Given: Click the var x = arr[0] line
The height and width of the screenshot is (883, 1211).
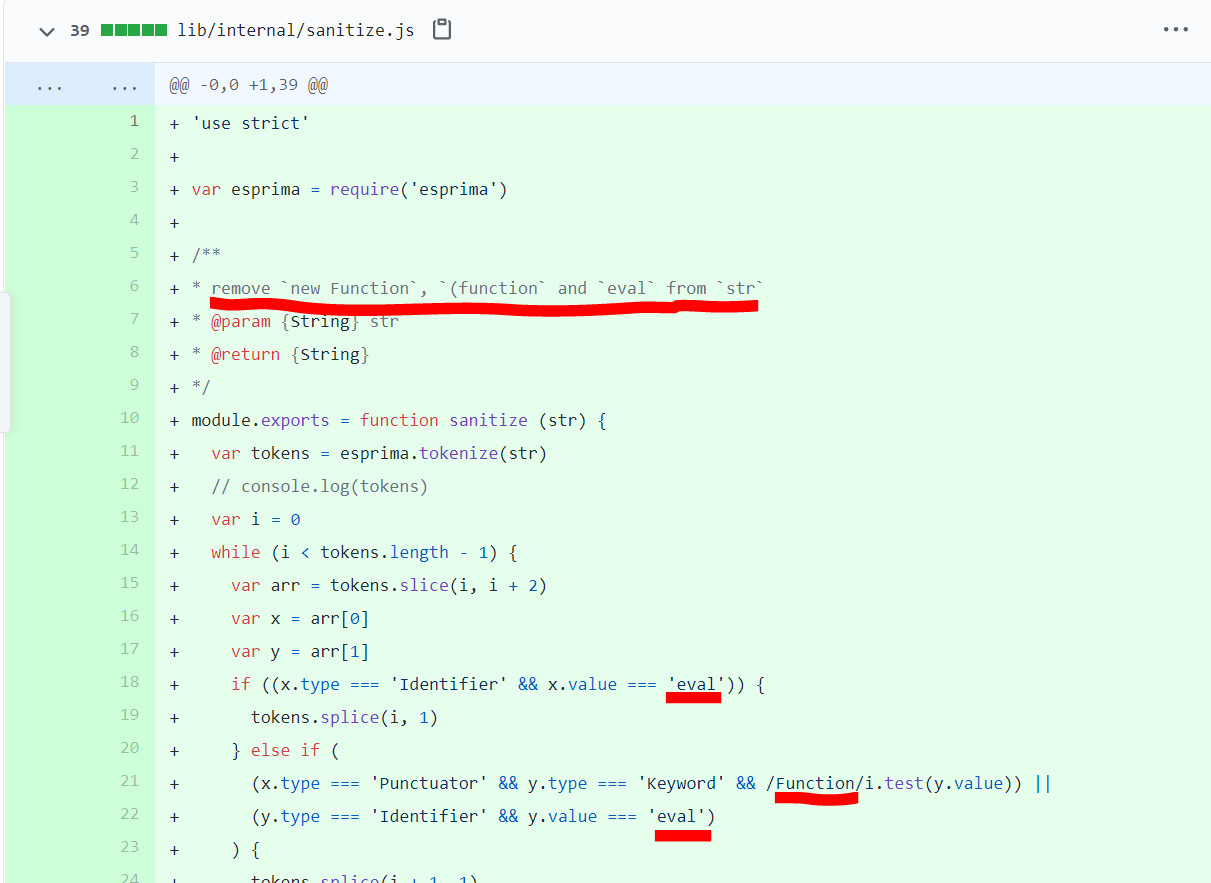Looking at the screenshot, I should point(300,618).
